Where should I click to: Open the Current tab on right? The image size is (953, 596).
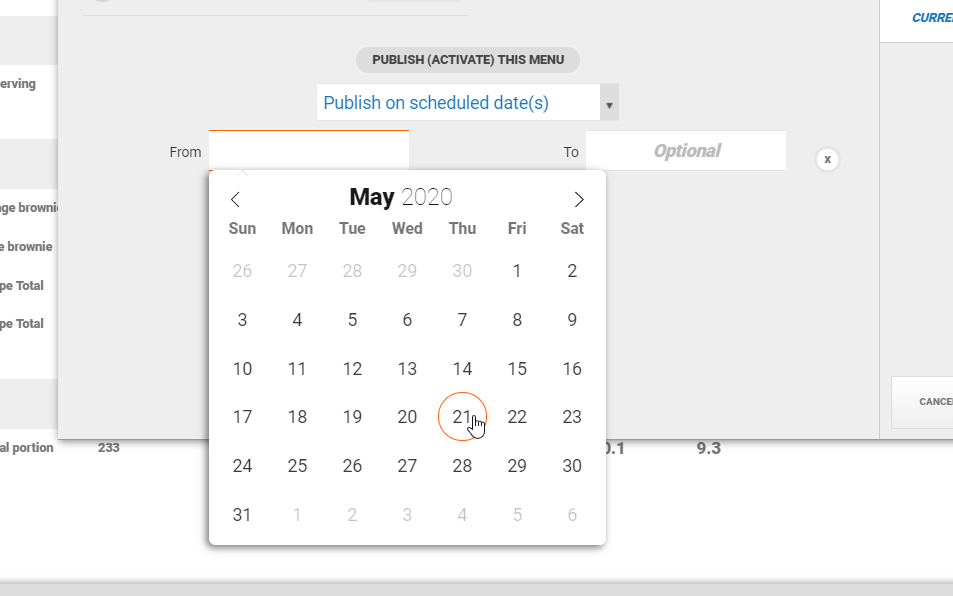click(x=931, y=18)
